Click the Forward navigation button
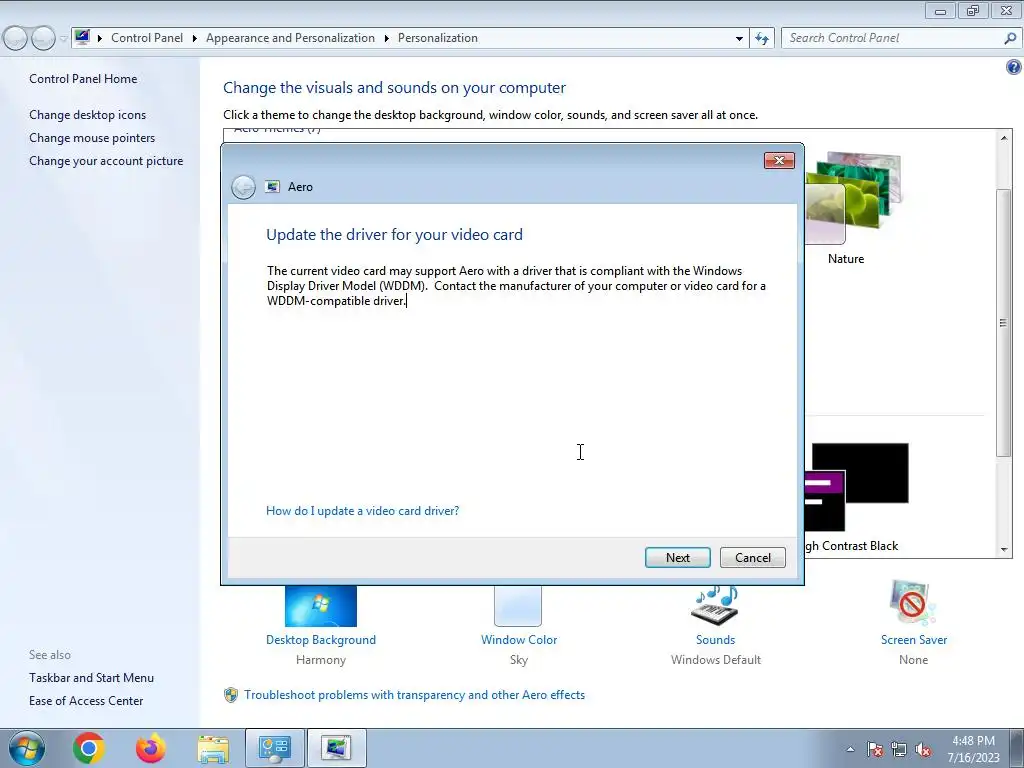The width and height of the screenshot is (1024, 768). (x=42, y=39)
